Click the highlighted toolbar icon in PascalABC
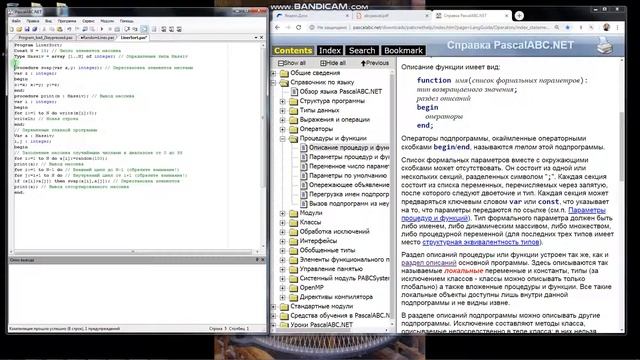The width and height of the screenshot is (640, 360). [144, 29]
